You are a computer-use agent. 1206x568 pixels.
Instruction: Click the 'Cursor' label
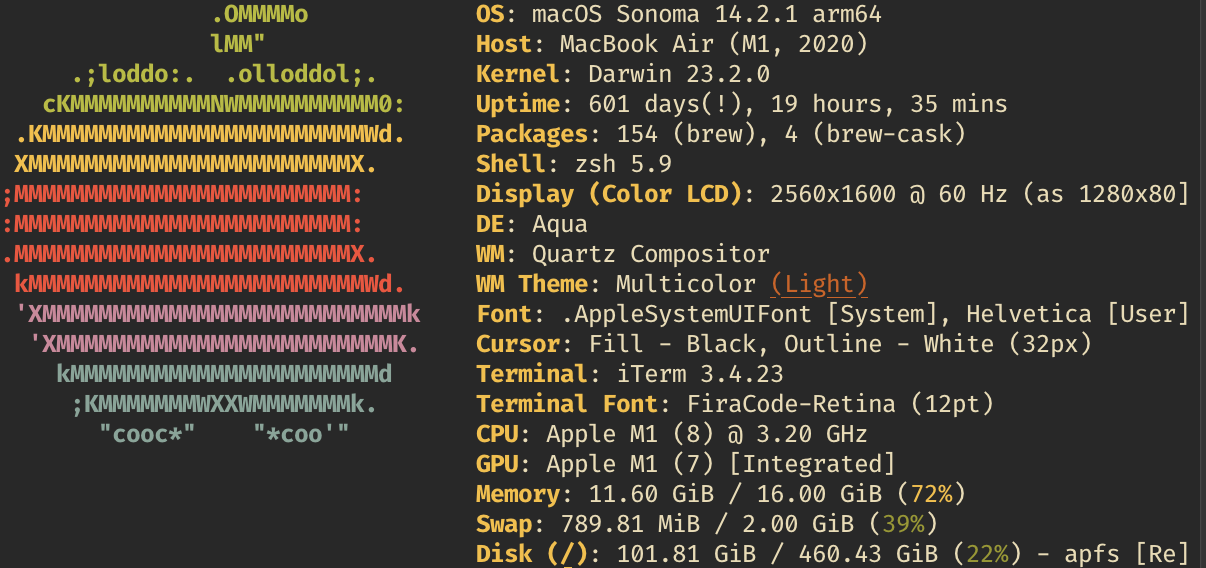pos(518,345)
